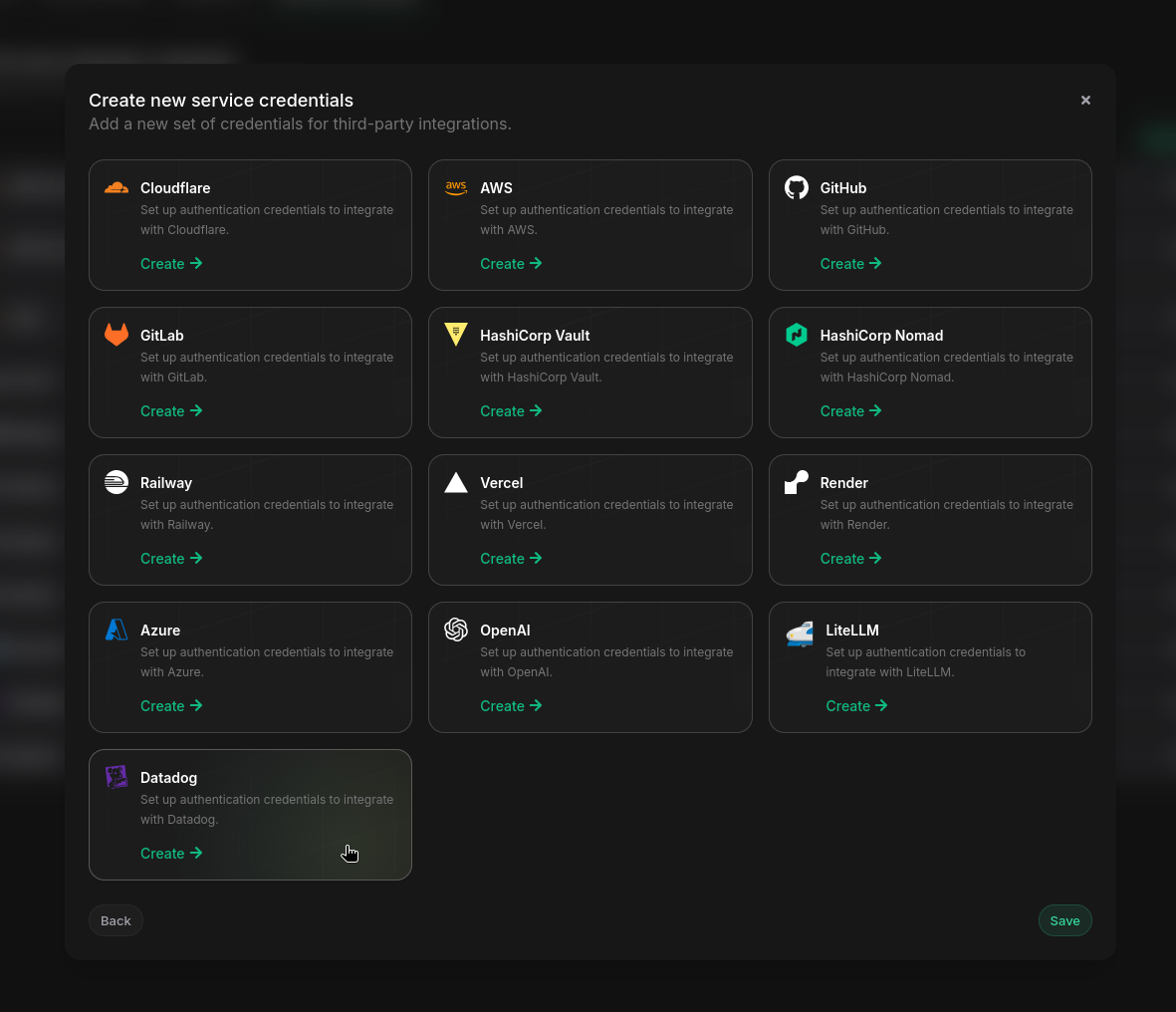Select the GitLab card title
This screenshot has width=1176, height=1012.
[x=162, y=336]
